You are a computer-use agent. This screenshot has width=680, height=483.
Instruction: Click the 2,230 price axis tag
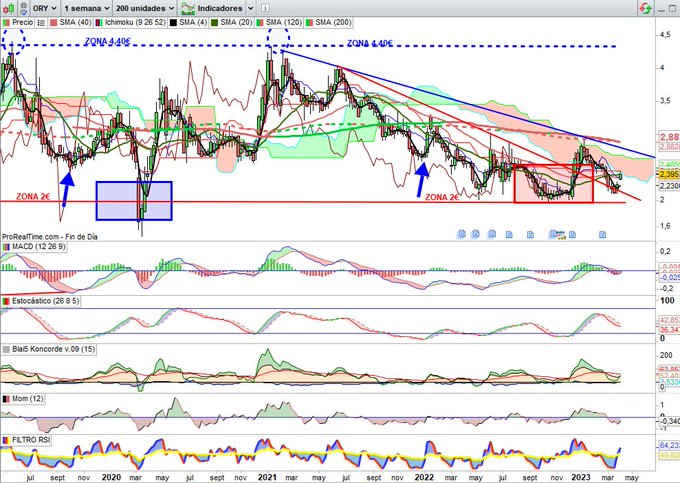coord(670,186)
